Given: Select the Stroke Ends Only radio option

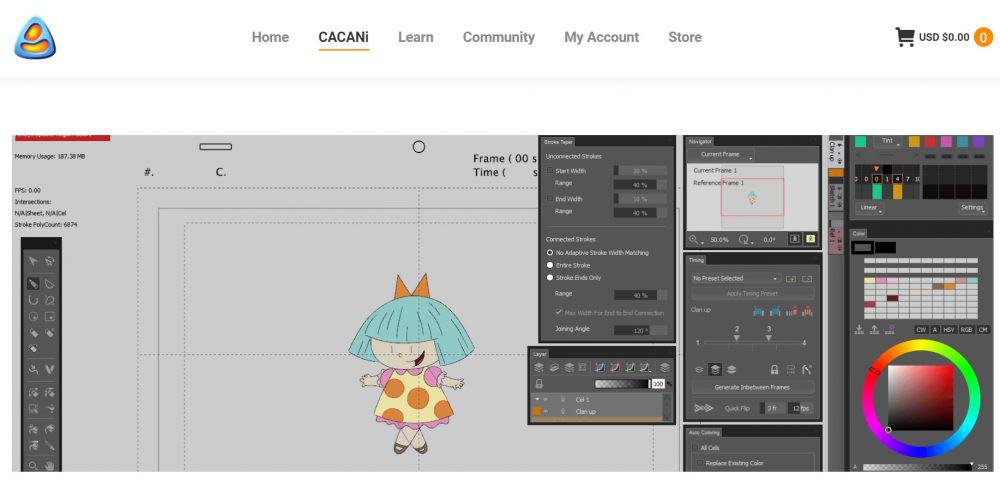Looking at the screenshot, I should tap(550, 278).
